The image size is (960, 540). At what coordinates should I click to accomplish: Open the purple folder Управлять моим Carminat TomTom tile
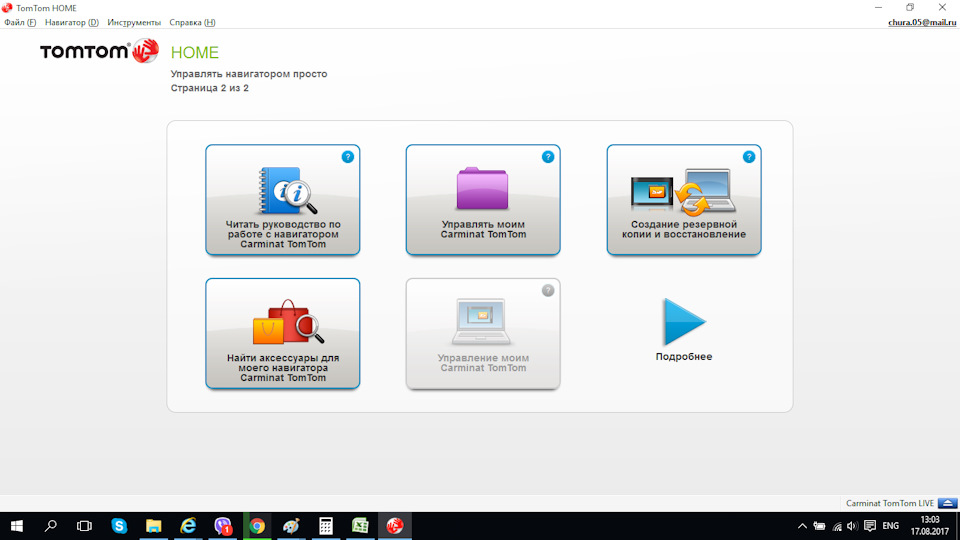coord(483,200)
